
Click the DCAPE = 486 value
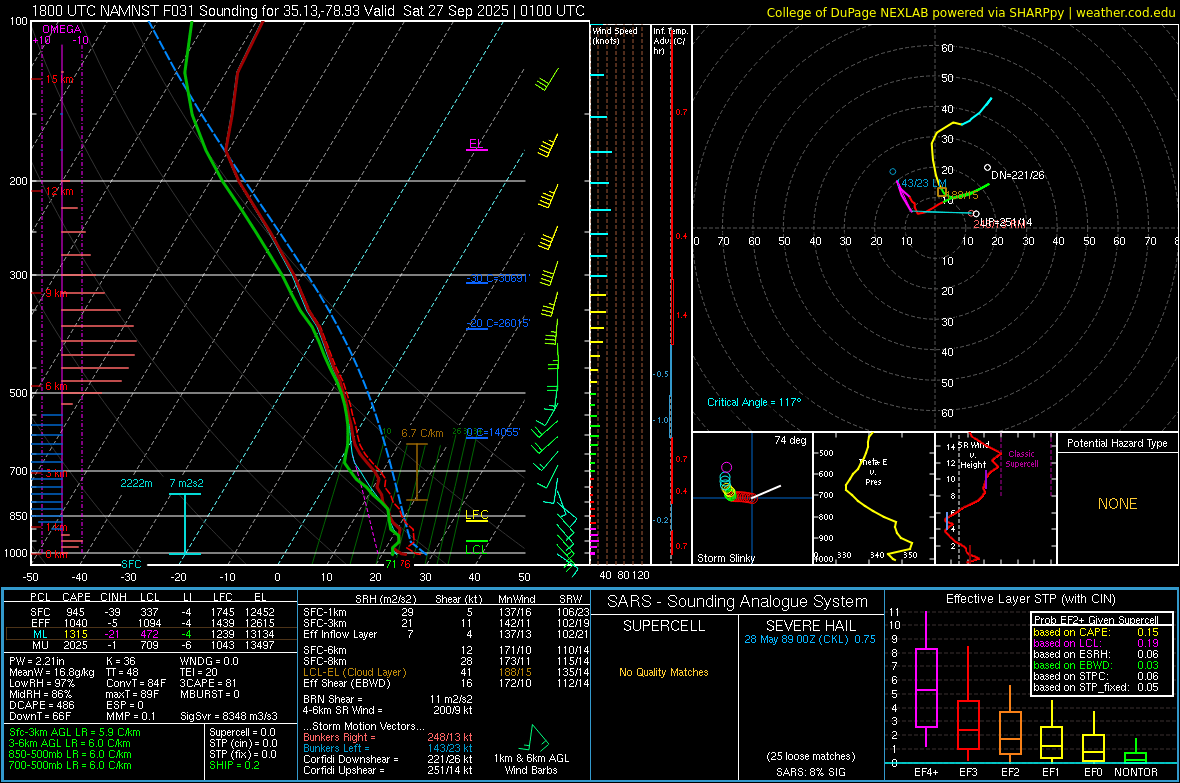[42, 705]
